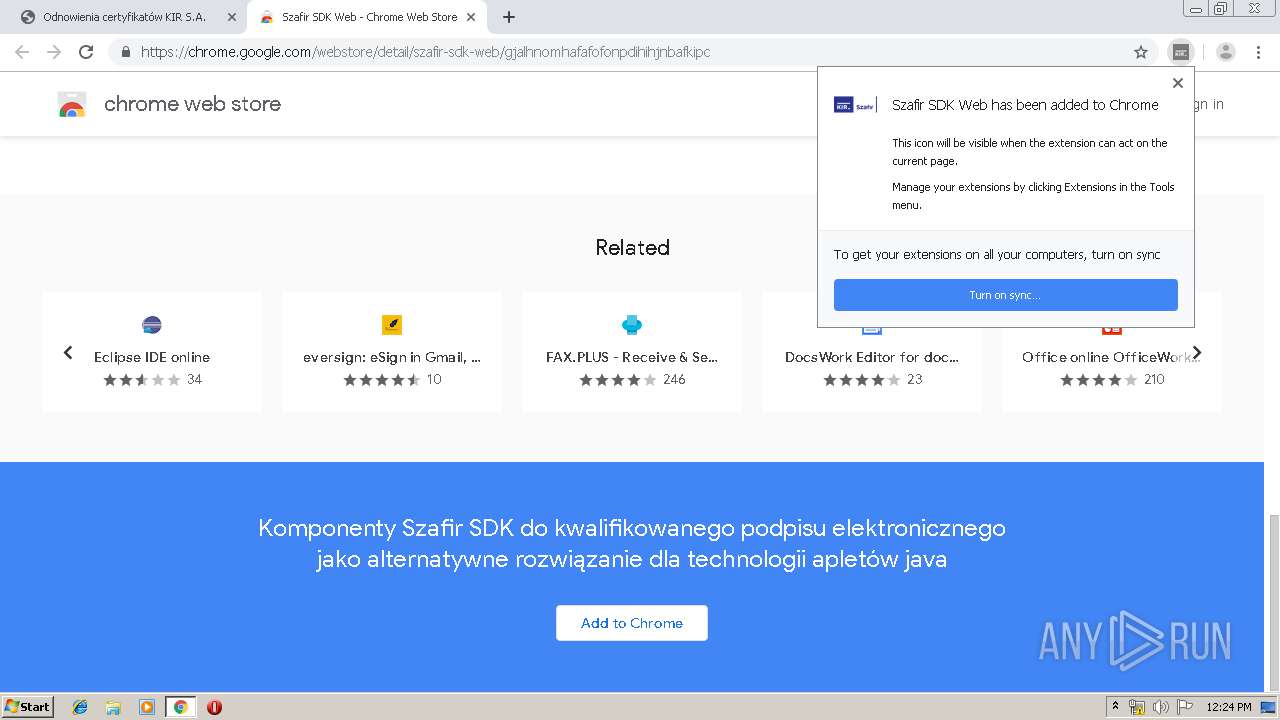This screenshot has height=720, width=1280.
Task: Click the Chrome forward navigation arrow
Action: pos(54,52)
